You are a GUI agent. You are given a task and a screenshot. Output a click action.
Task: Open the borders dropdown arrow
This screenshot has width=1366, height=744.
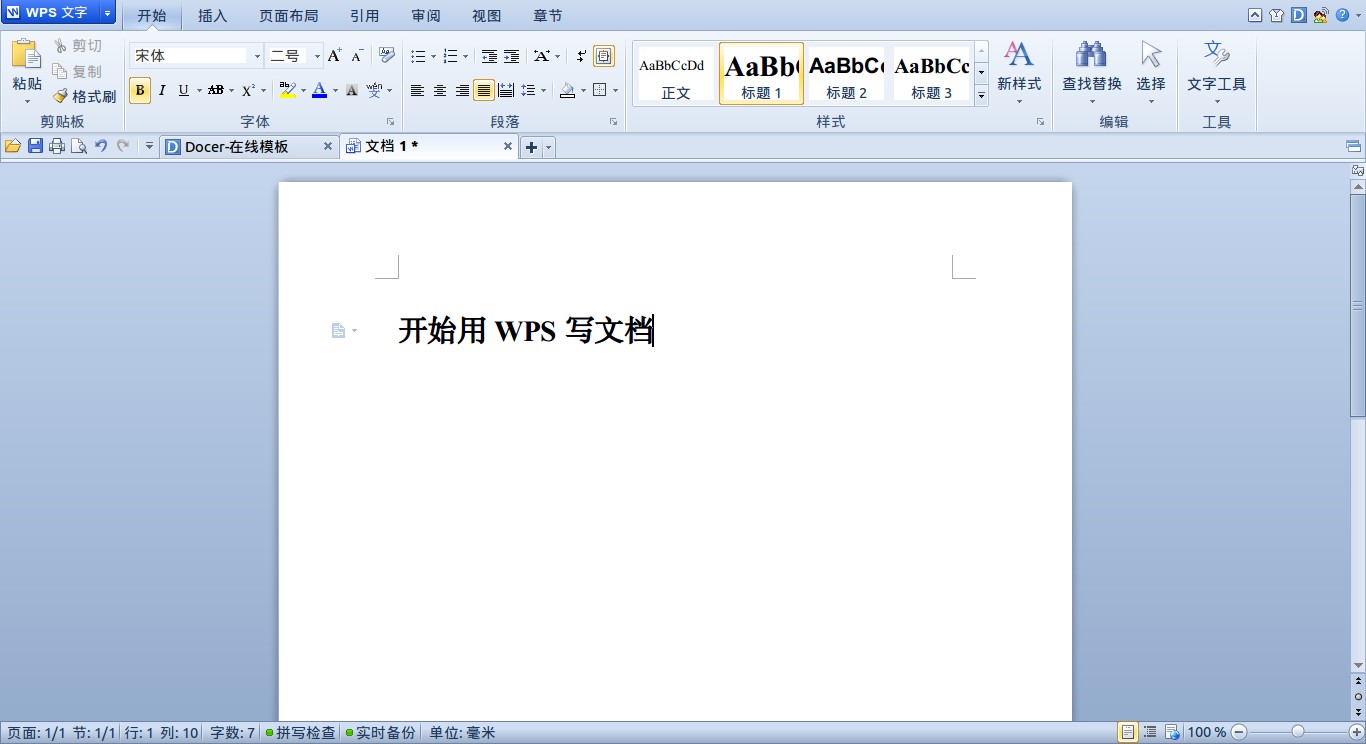pyautogui.click(x=615, y=91)
